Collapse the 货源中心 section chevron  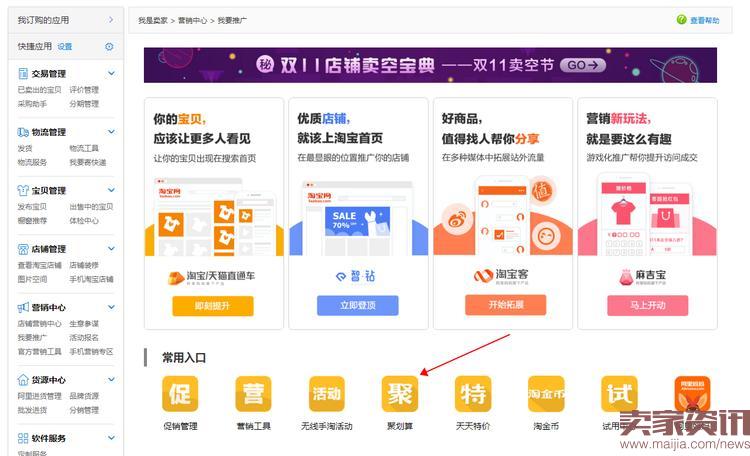[111, 379]
